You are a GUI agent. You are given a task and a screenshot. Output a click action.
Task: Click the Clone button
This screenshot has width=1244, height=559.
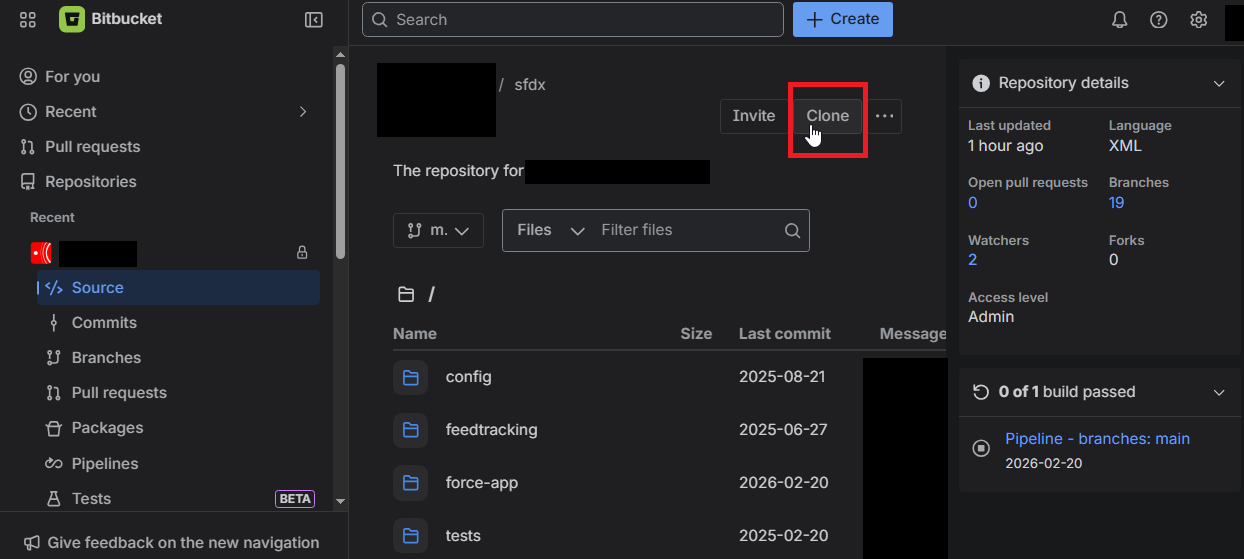(827, 116)
